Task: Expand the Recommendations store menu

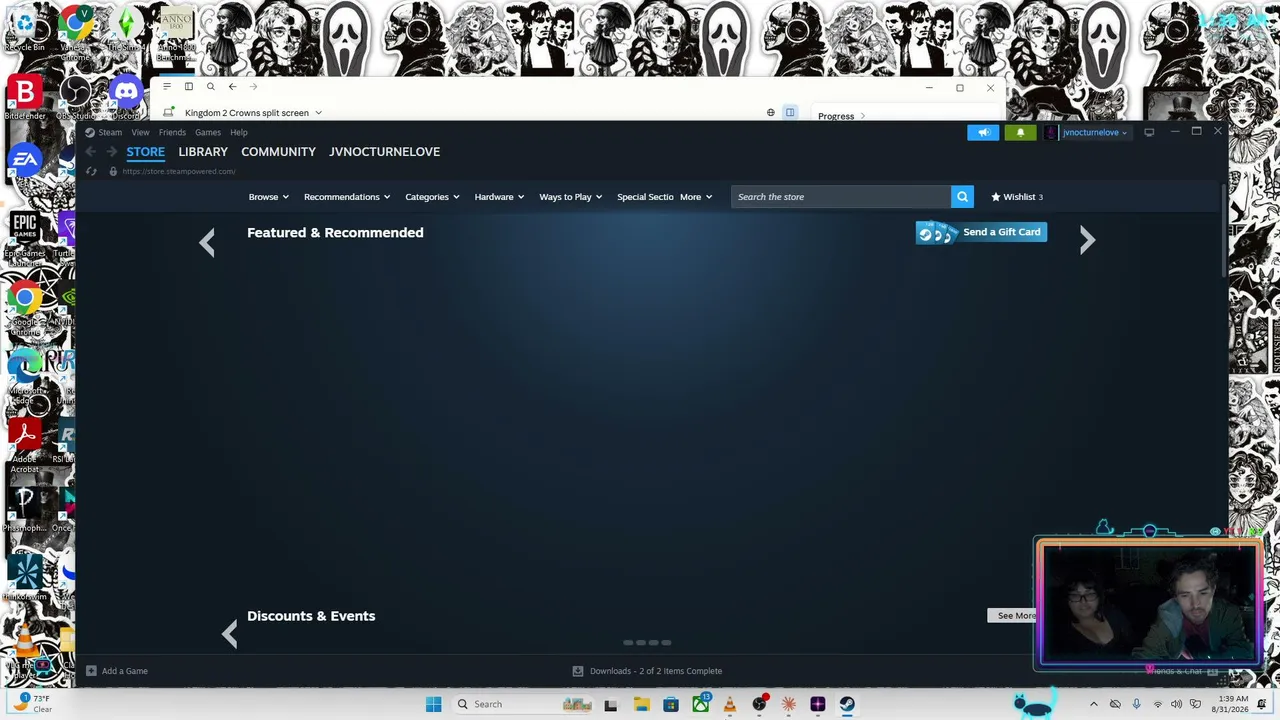Action: click(347, 197)
